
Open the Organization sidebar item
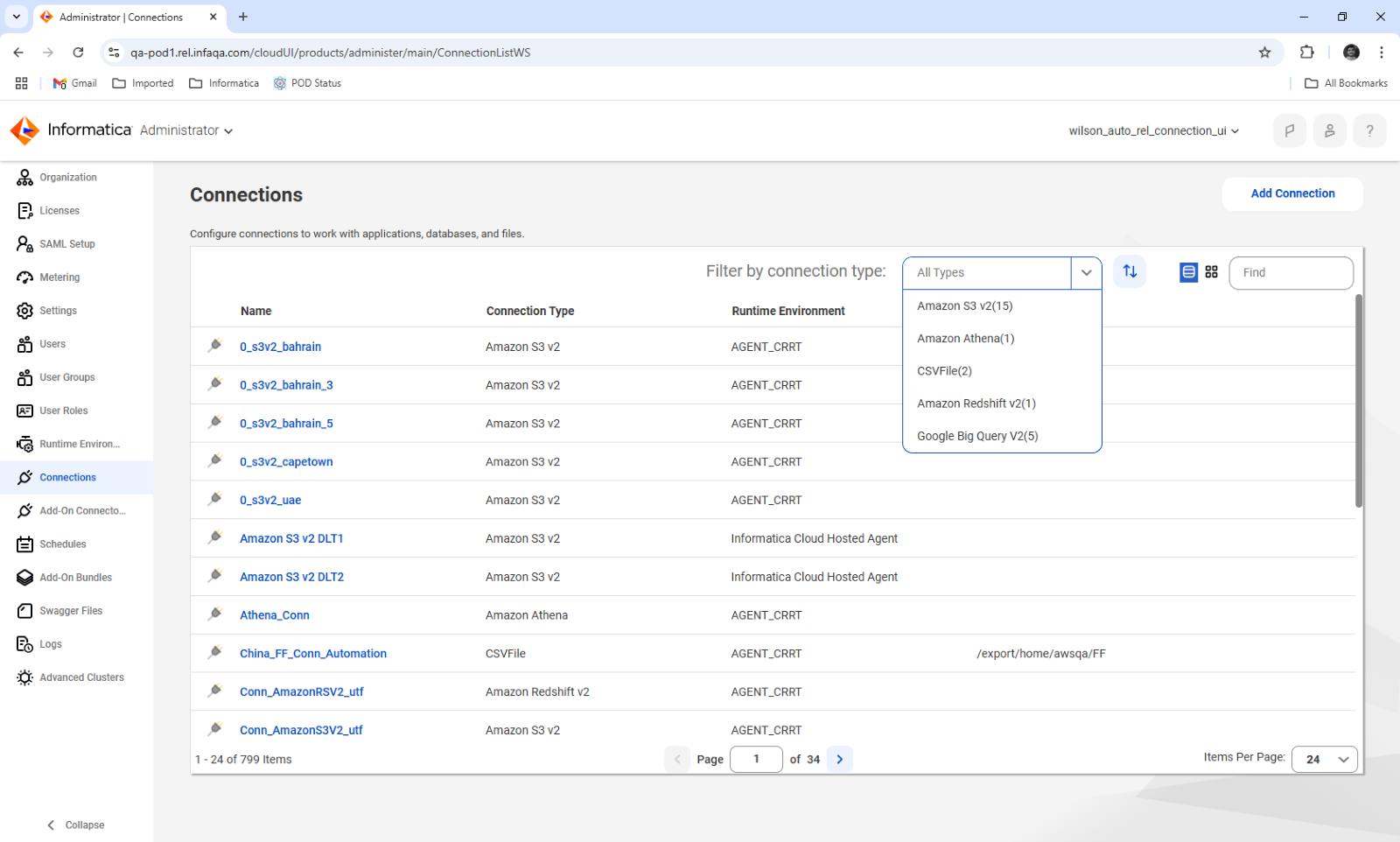coord(68,178)
